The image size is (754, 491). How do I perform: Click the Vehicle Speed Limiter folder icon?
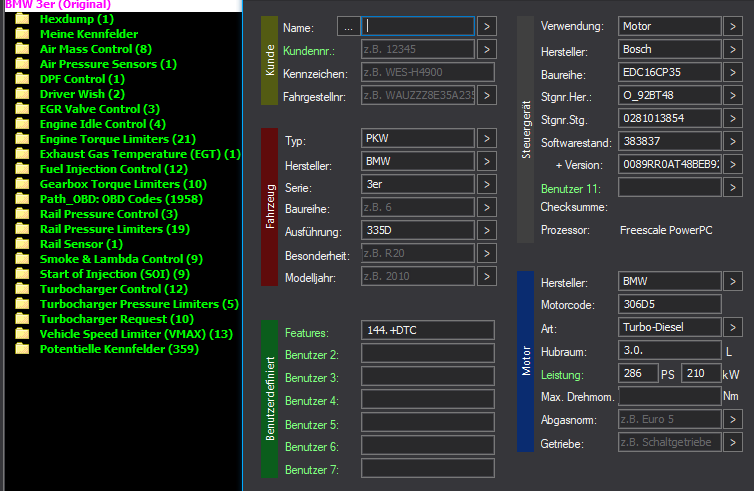(22, 334)
